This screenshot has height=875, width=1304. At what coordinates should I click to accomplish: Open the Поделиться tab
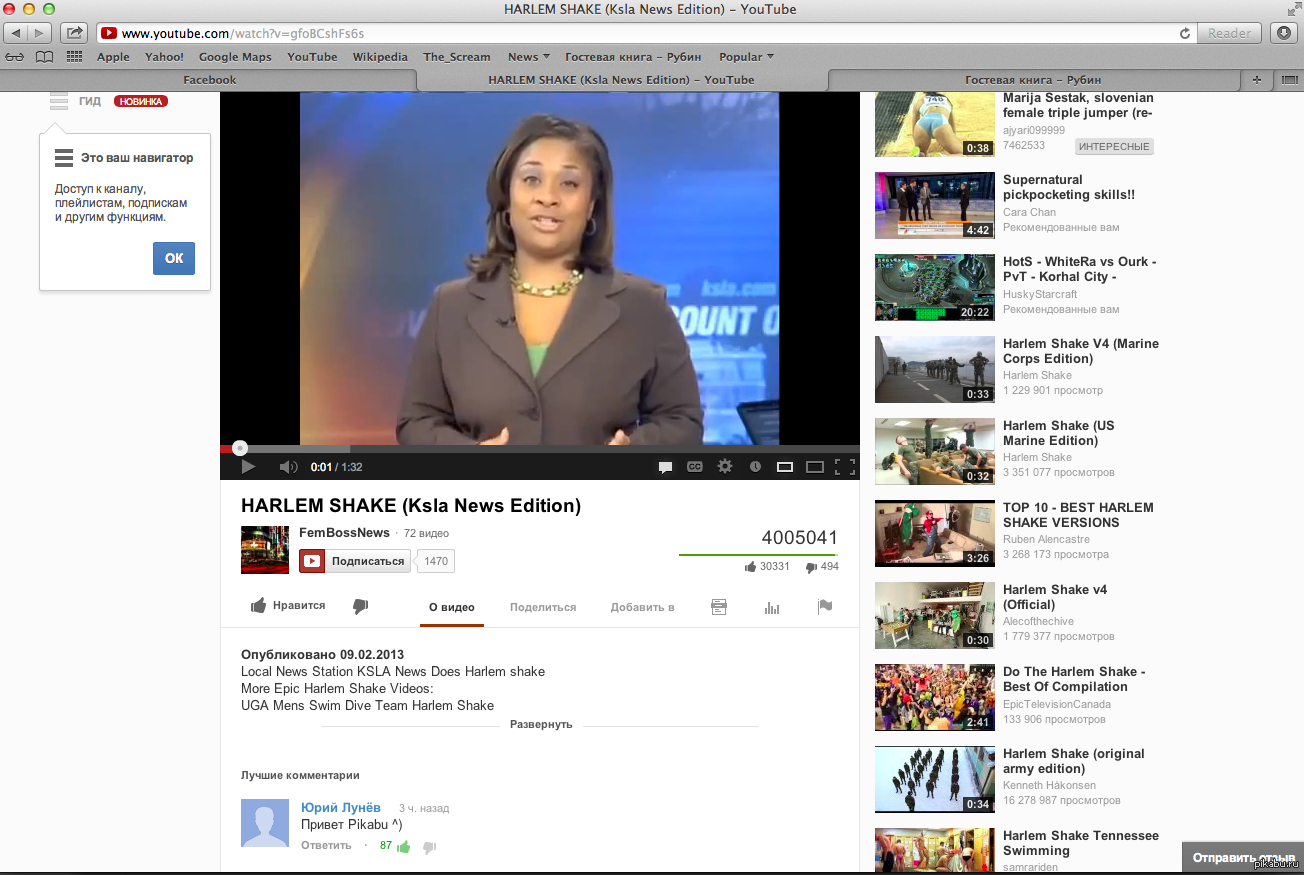click(x=543, y=607)
